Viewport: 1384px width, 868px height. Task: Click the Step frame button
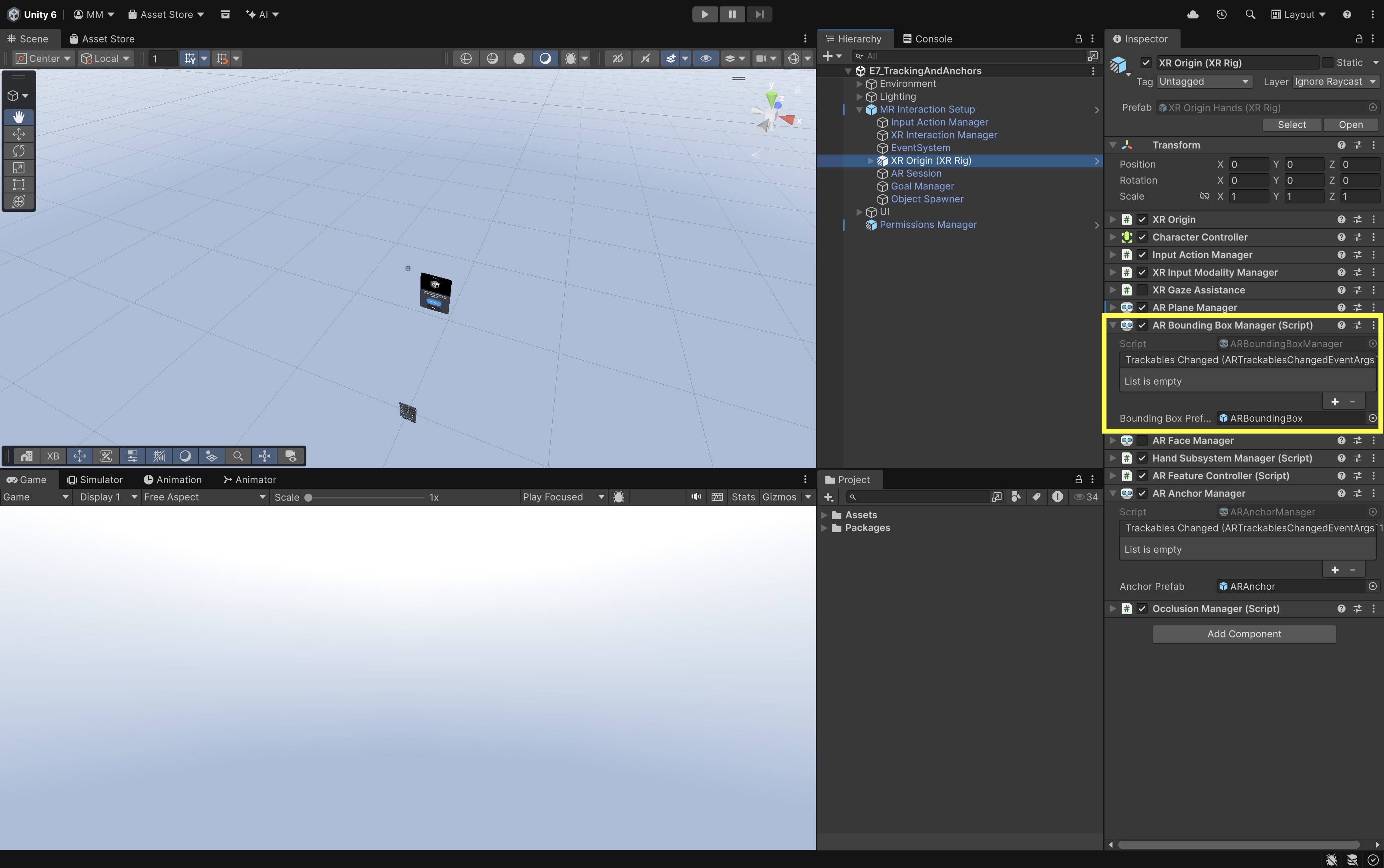759,14
